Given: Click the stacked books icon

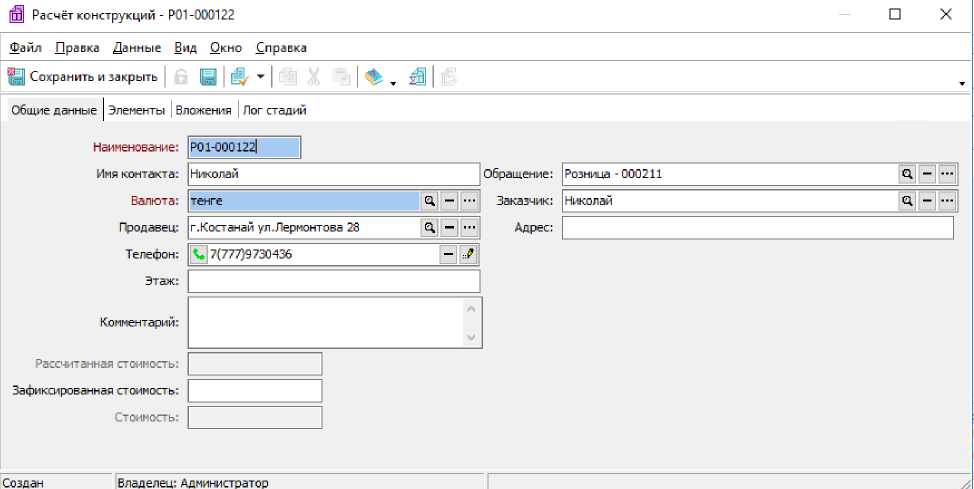Looking at the screenshot, I should (373, 77).
